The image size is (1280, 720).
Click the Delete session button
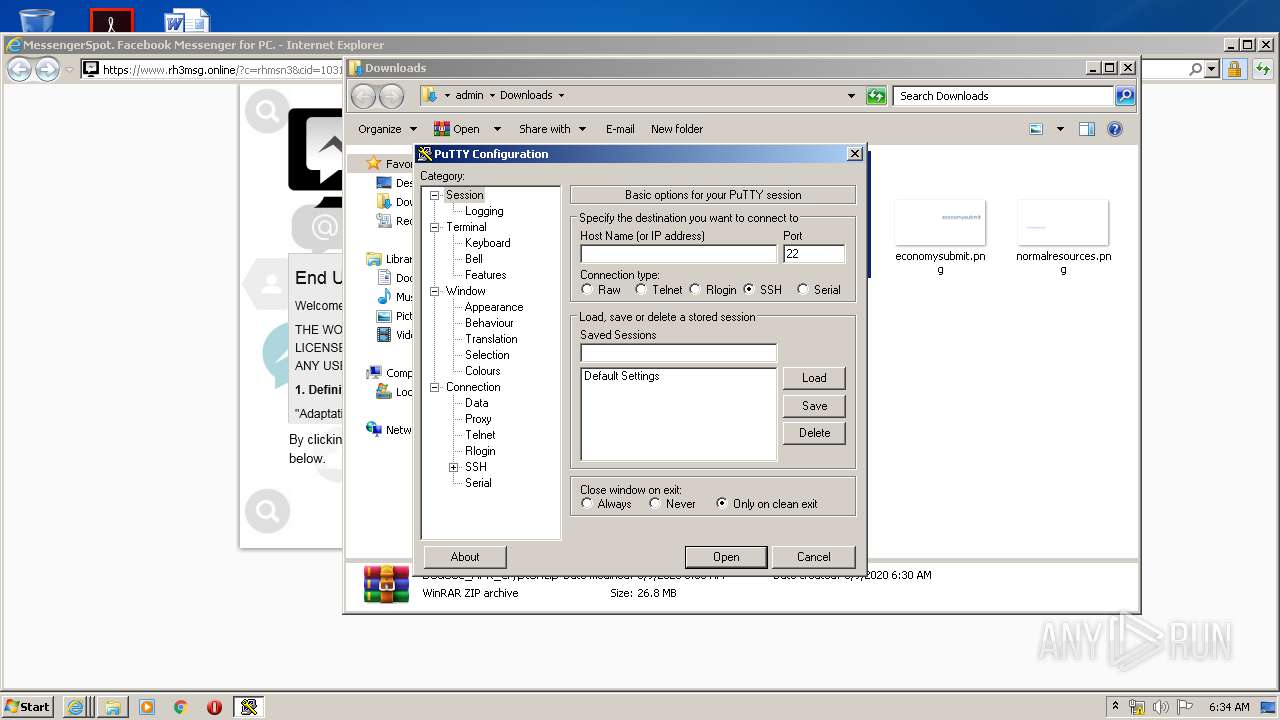814,433
